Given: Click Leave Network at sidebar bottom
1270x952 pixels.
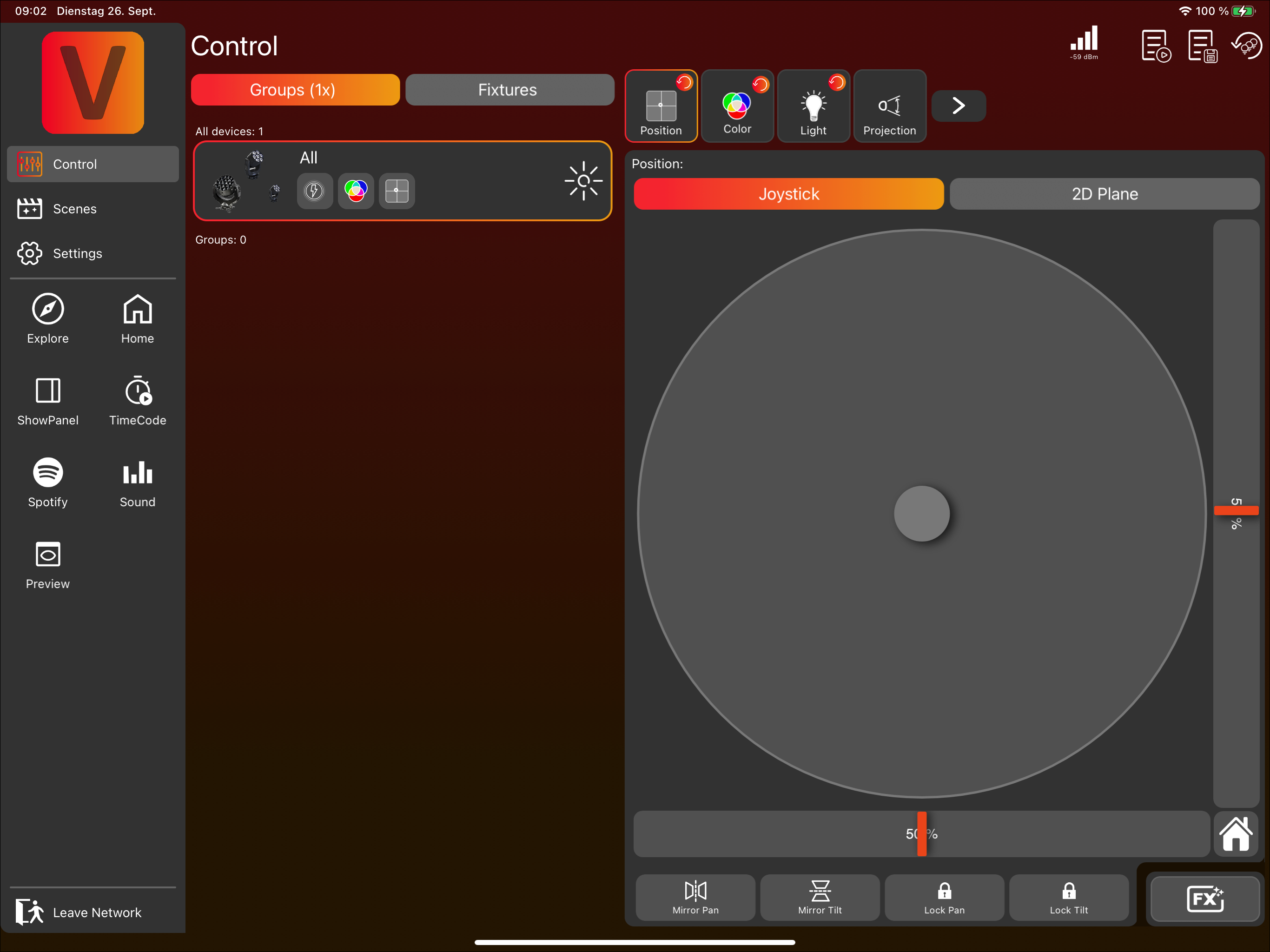Looking at the screenshot, I should (x=93, y=912).
